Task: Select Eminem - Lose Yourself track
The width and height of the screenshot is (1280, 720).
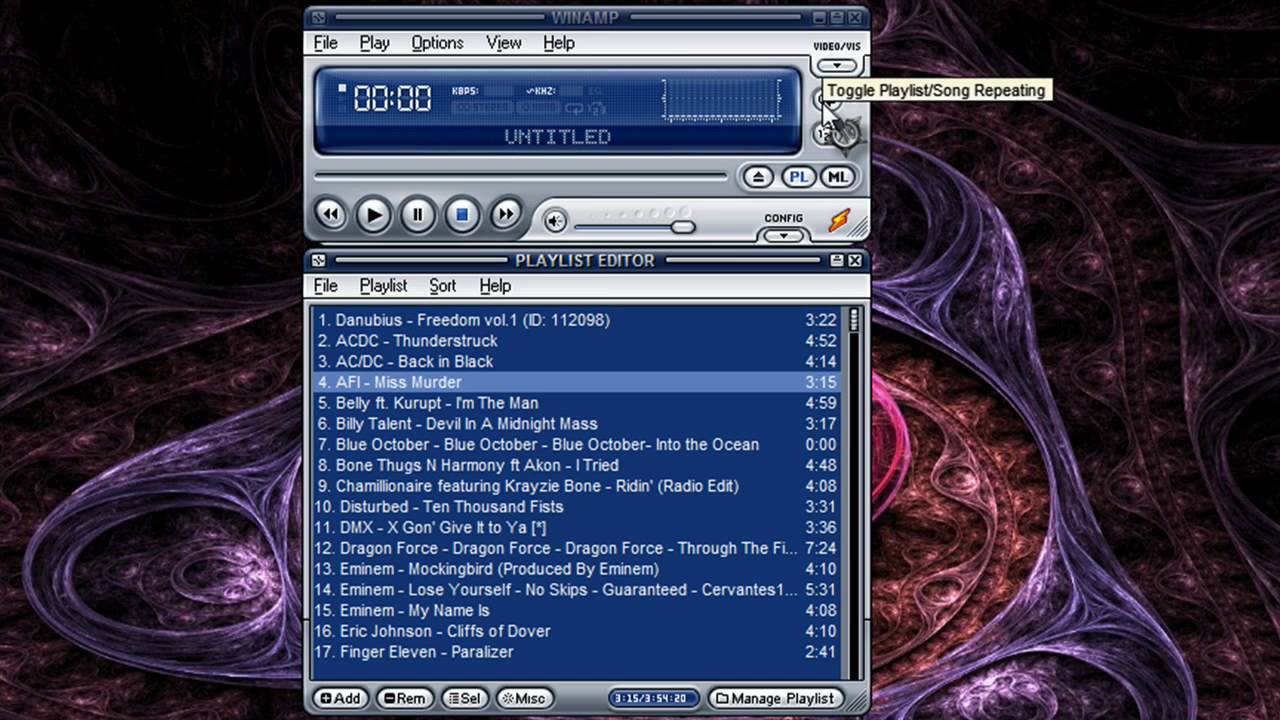Action: tap(577, 590)
